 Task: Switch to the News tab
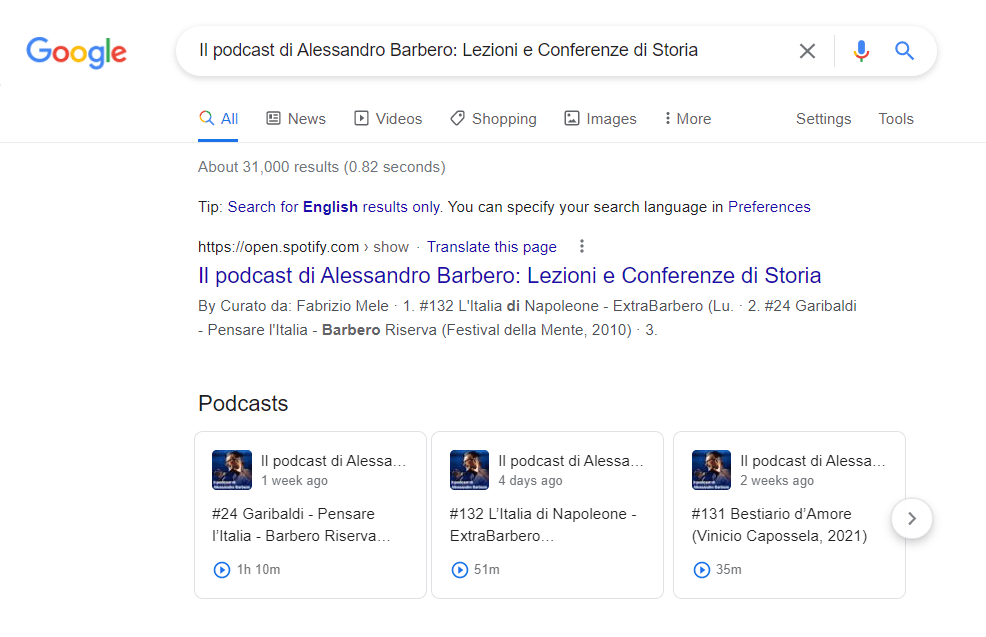296,119
